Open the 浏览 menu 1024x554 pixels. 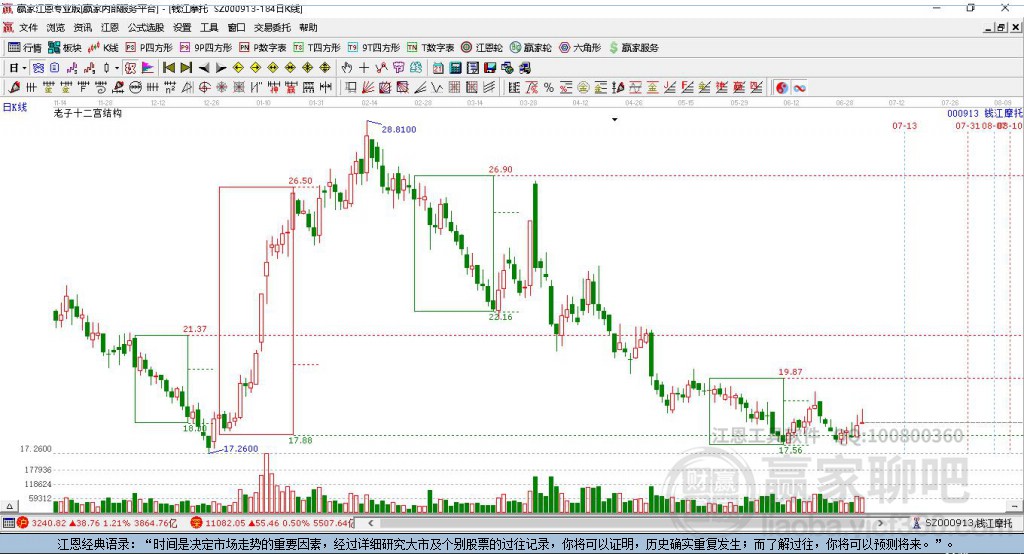point(56,27)
